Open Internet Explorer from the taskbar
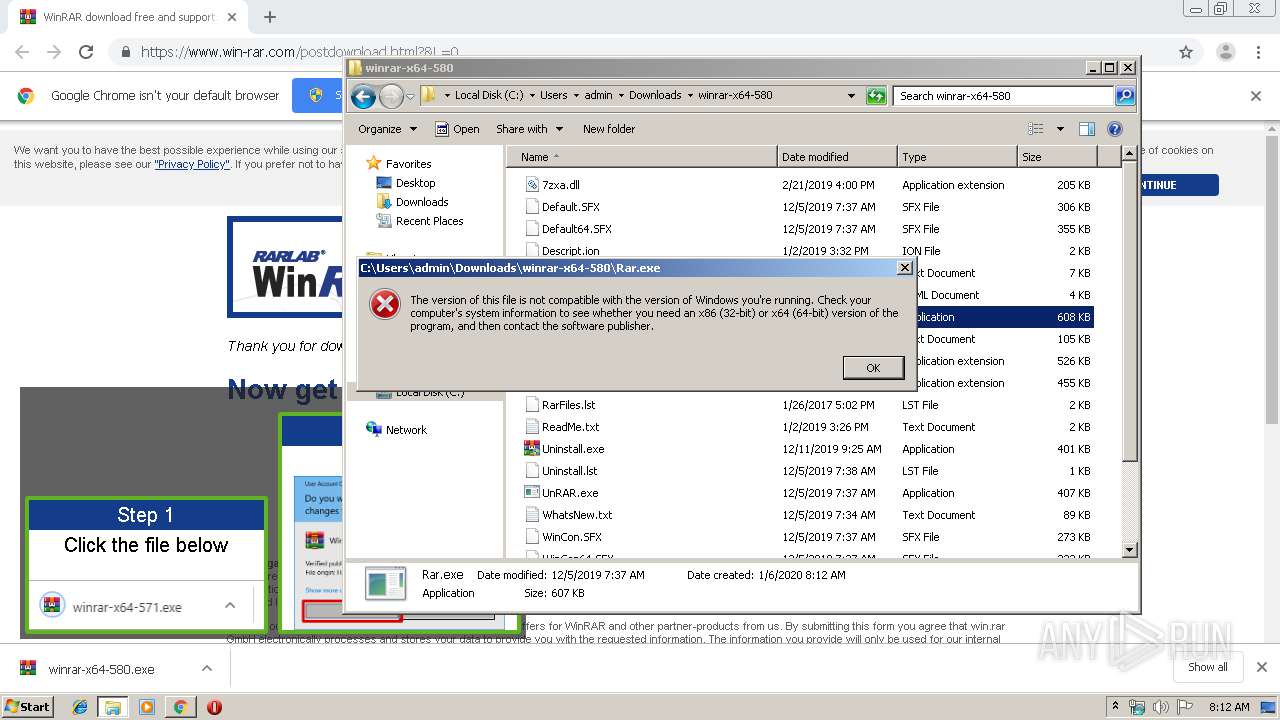 (x=80, y=707)
